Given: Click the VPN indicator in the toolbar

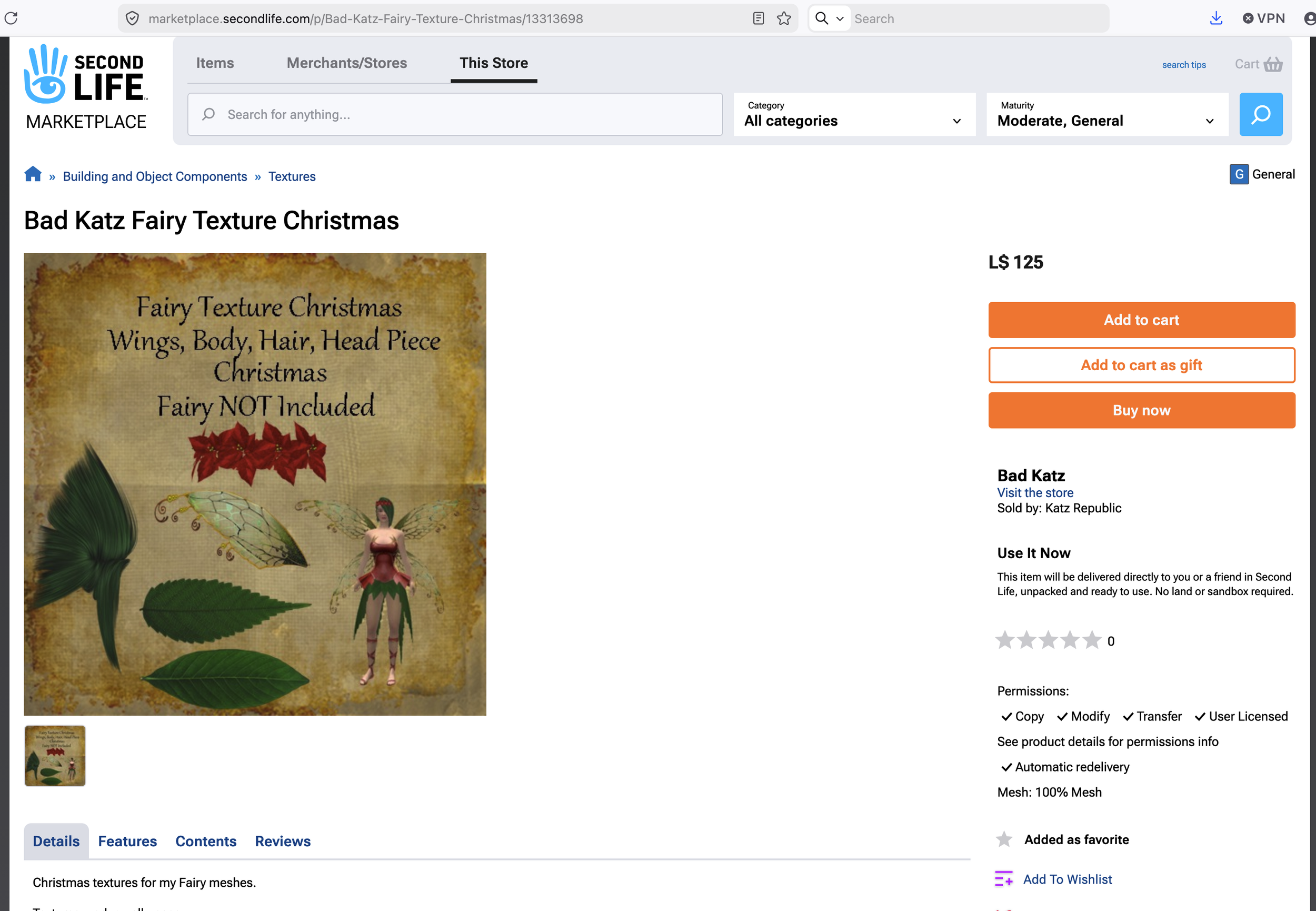Looking at the screenshot, I should pos(1263,18).
